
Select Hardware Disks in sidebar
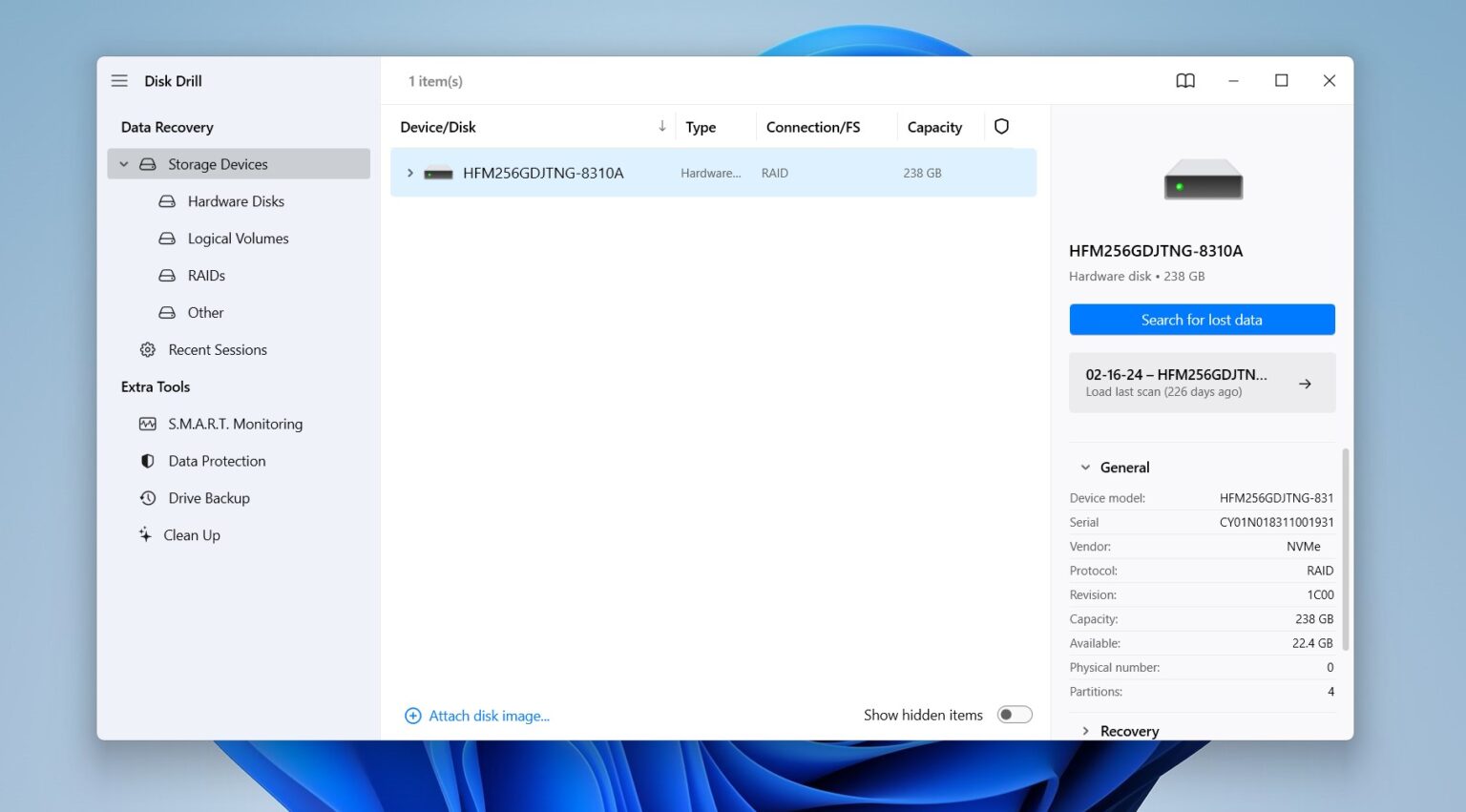click(x=236, y=201)
